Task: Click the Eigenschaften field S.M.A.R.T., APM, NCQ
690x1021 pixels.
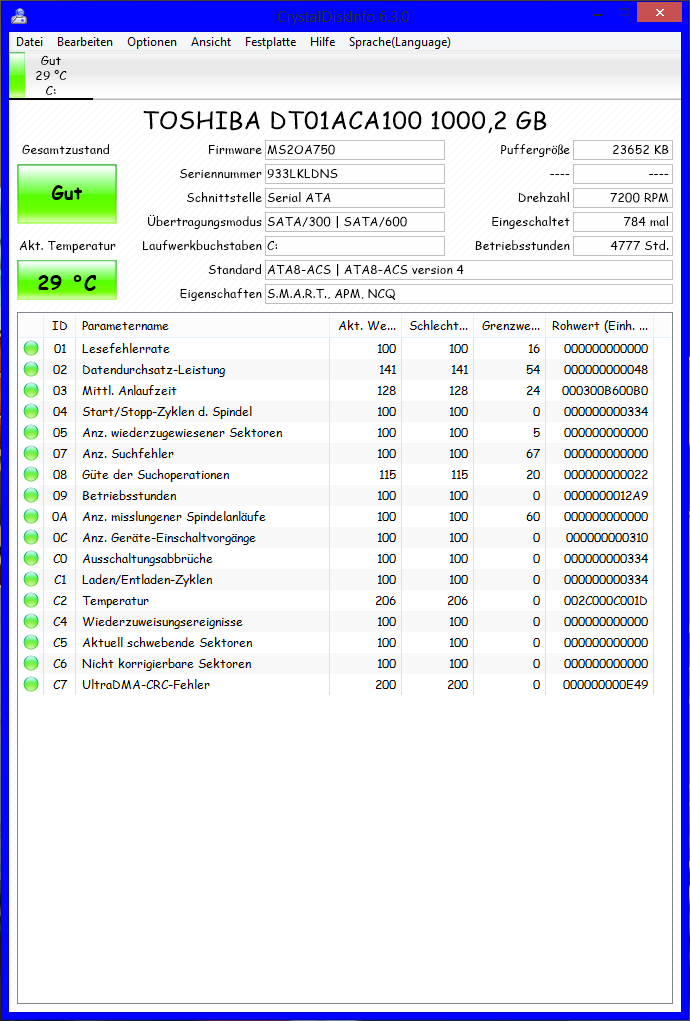Action: tap(469, 294)
